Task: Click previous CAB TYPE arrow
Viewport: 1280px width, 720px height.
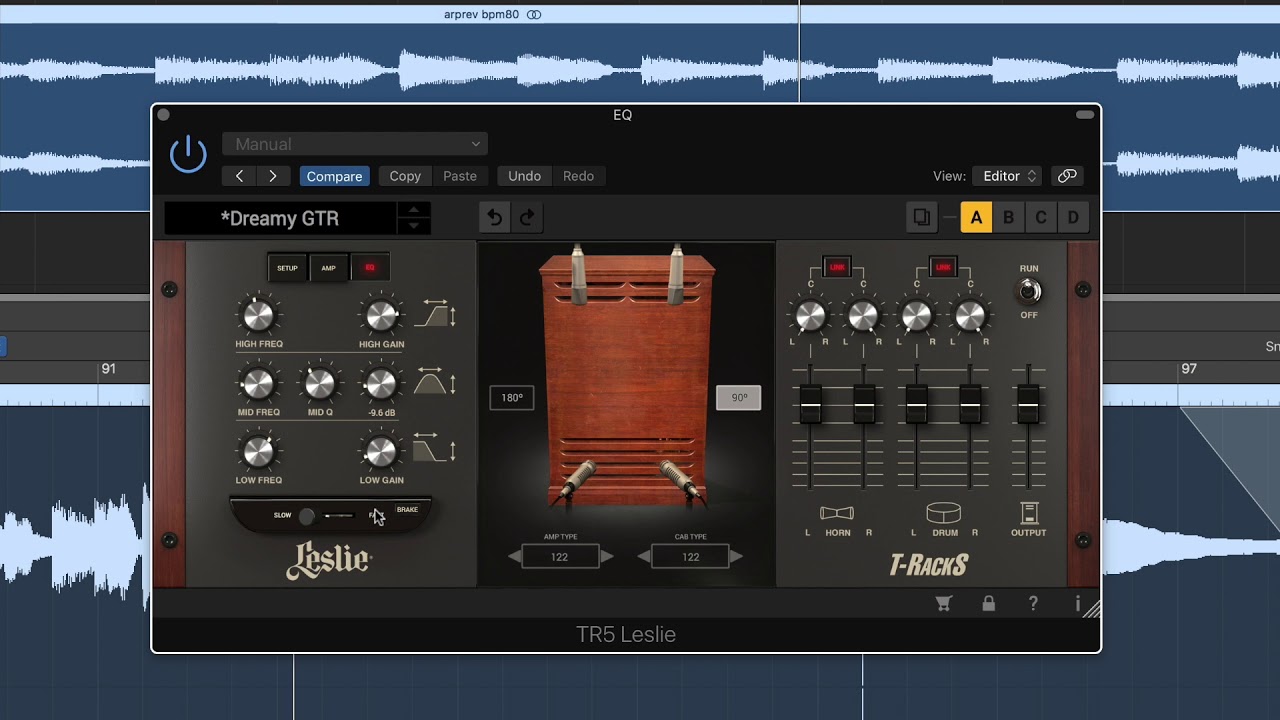Action: [x=645, y=556]
